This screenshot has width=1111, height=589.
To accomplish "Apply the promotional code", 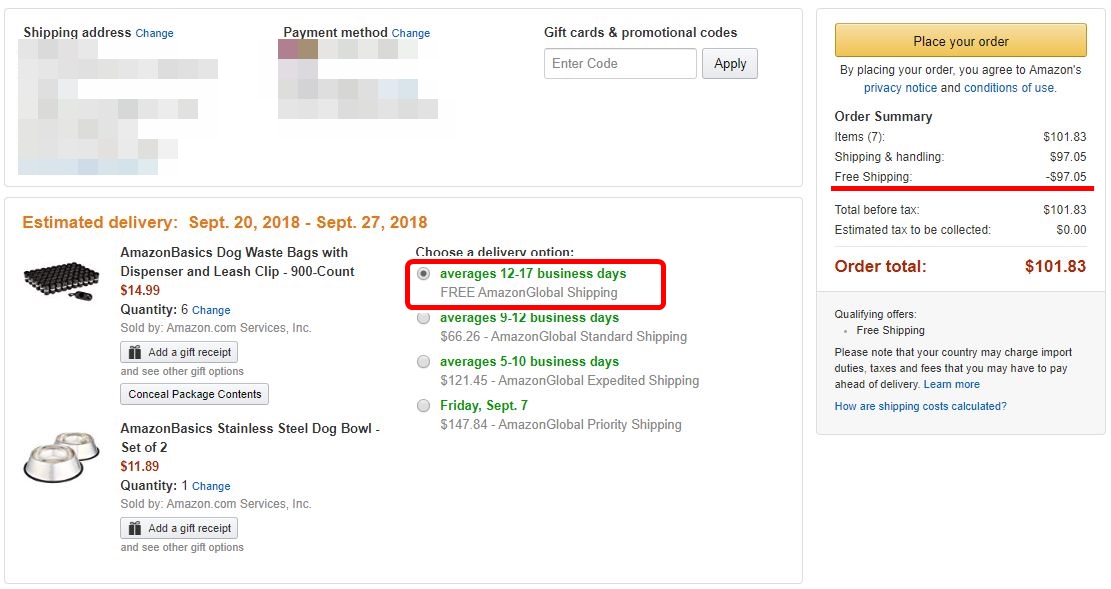I will [x=730, y=64].
